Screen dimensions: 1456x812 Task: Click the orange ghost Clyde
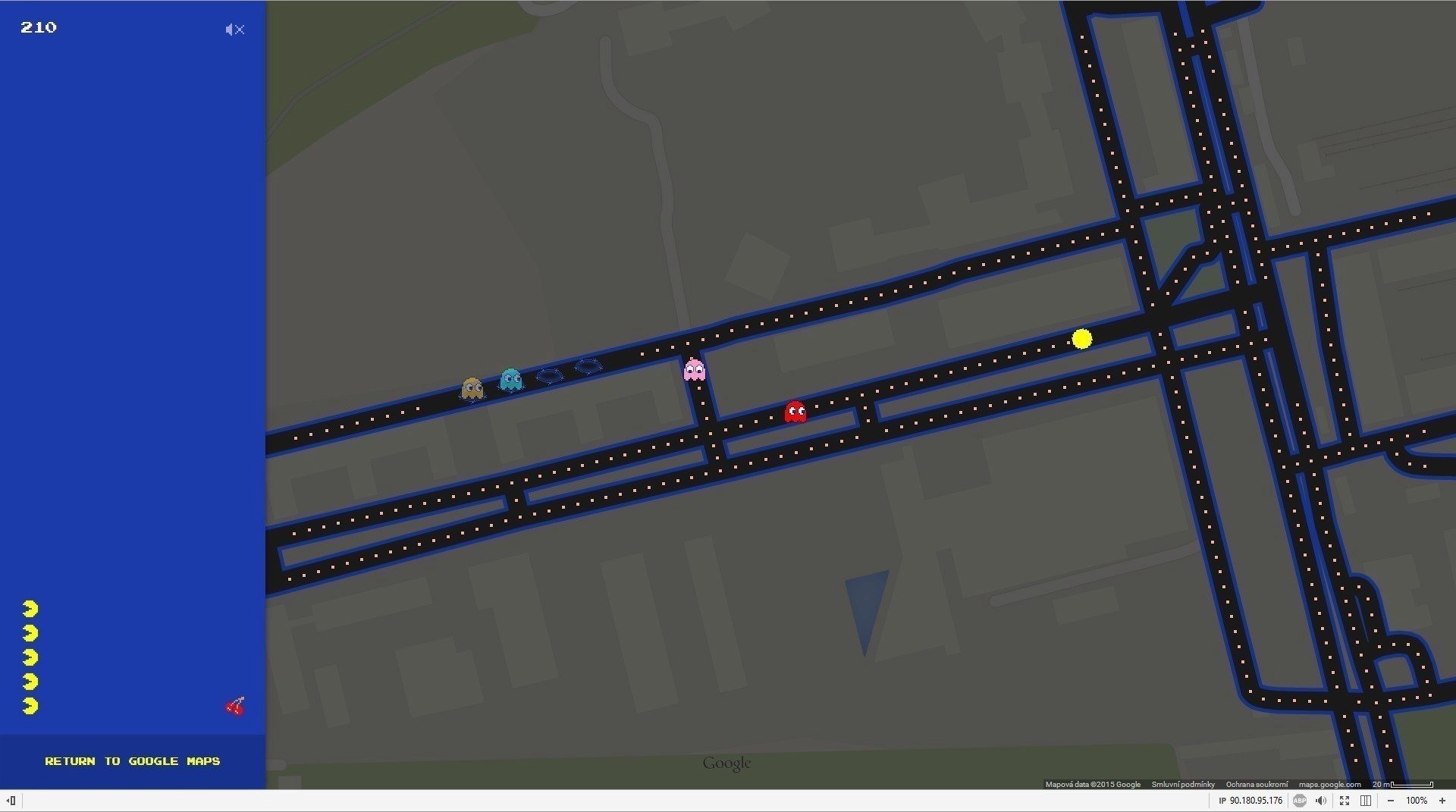[x=472, y=389]
